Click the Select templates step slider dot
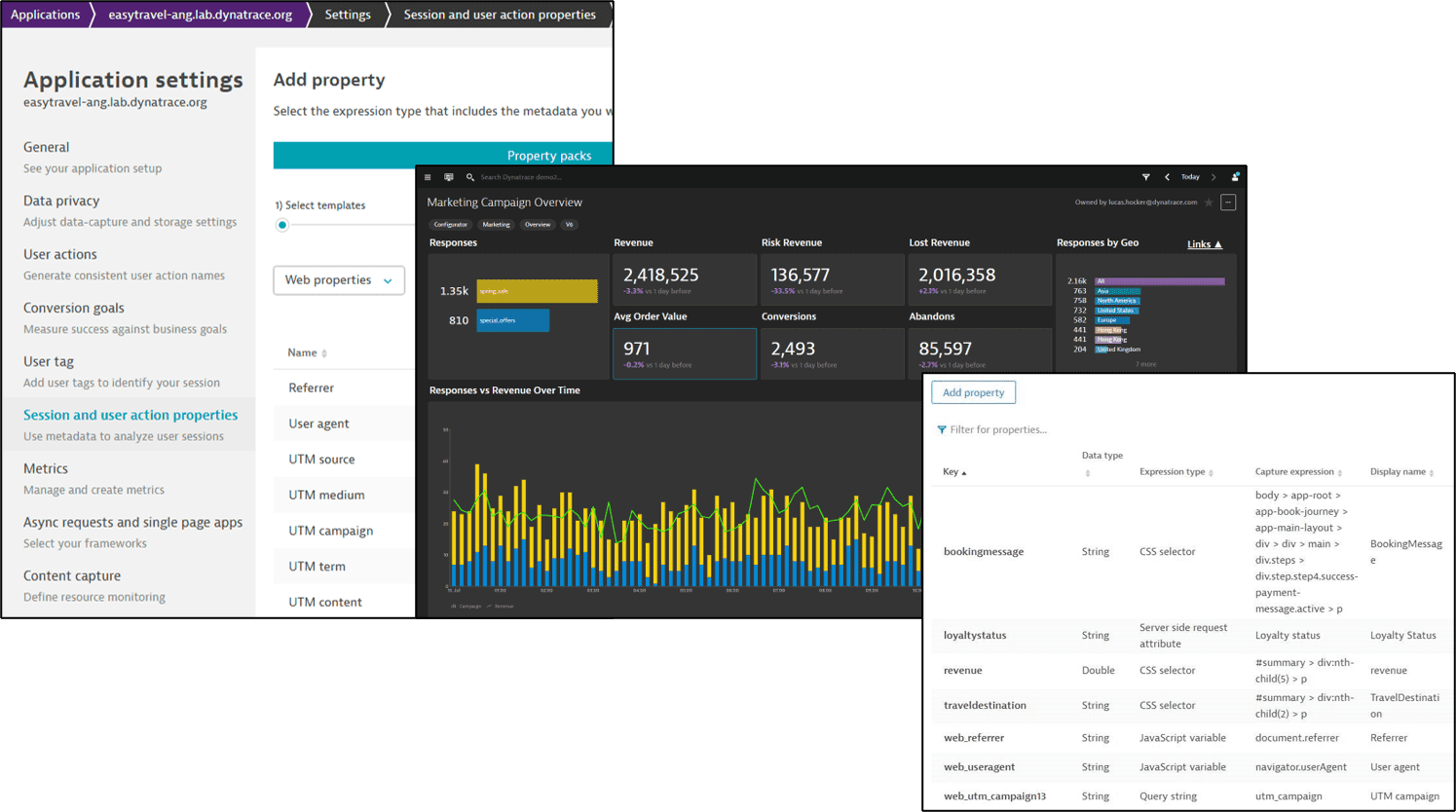This screenshot has height=812, width=1456. click(x=282, y=225)
